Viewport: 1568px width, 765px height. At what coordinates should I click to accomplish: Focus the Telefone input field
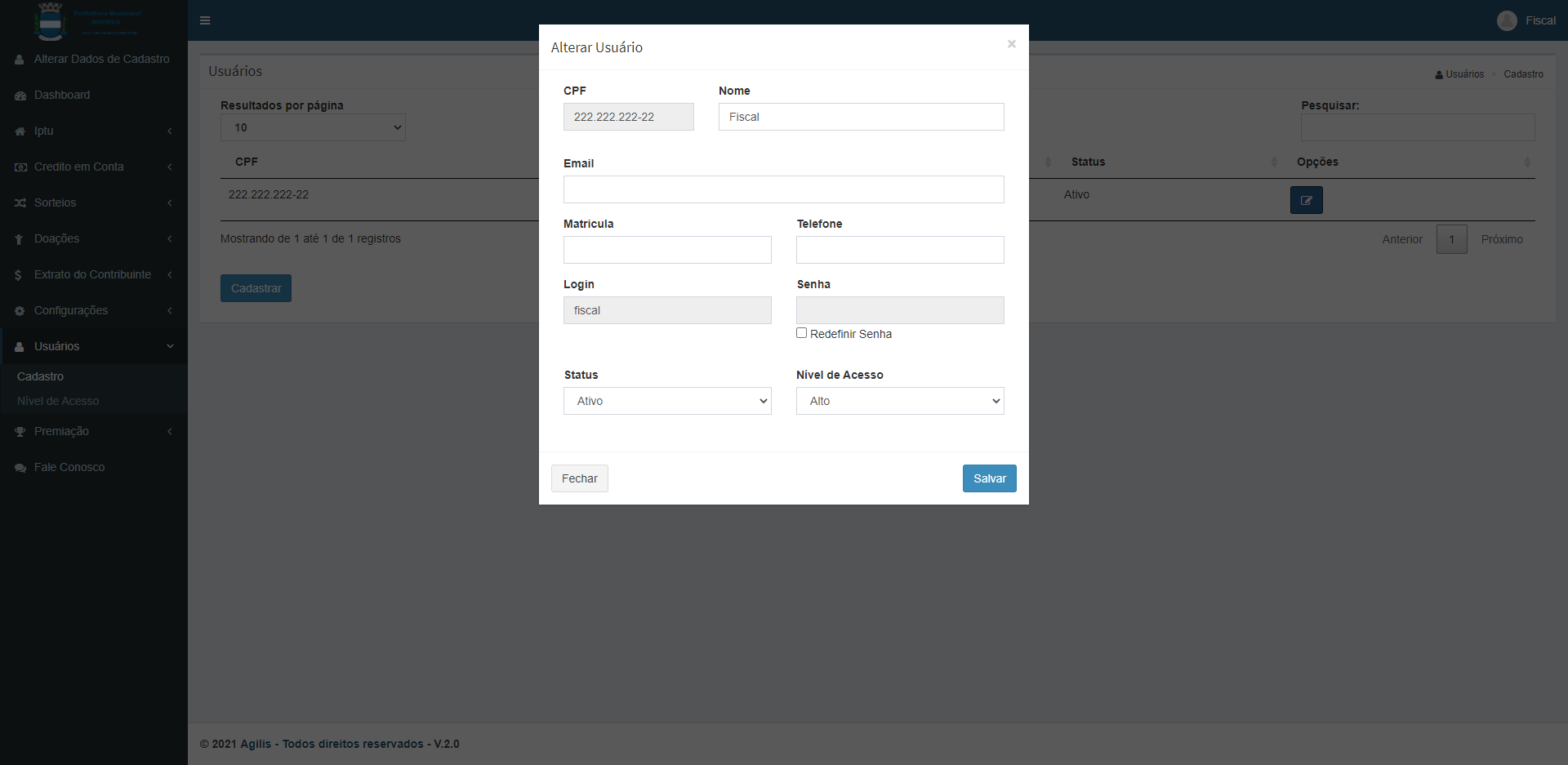[x=900, y=250]
